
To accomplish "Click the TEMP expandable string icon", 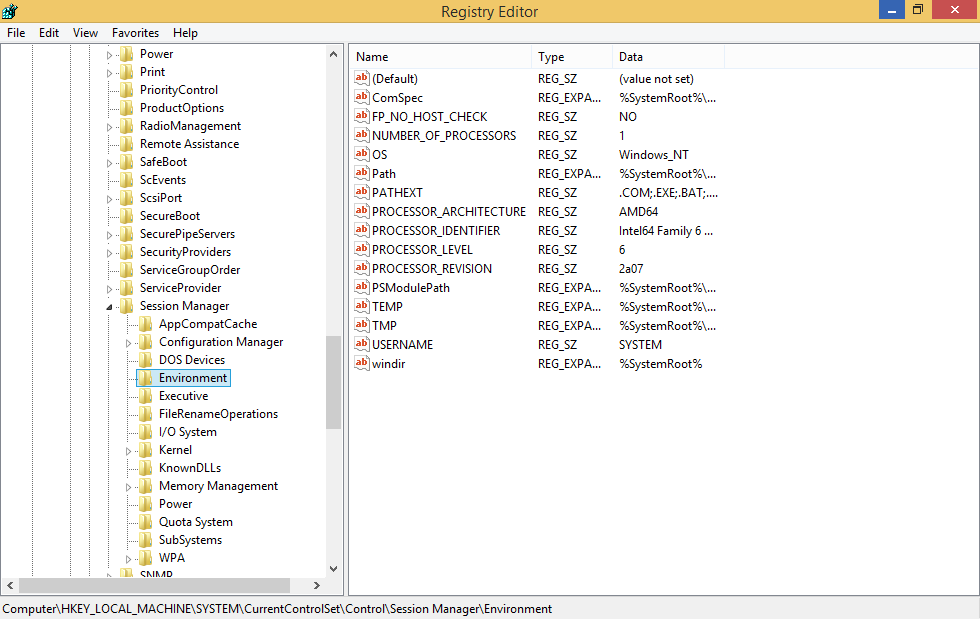I will 361,306.
